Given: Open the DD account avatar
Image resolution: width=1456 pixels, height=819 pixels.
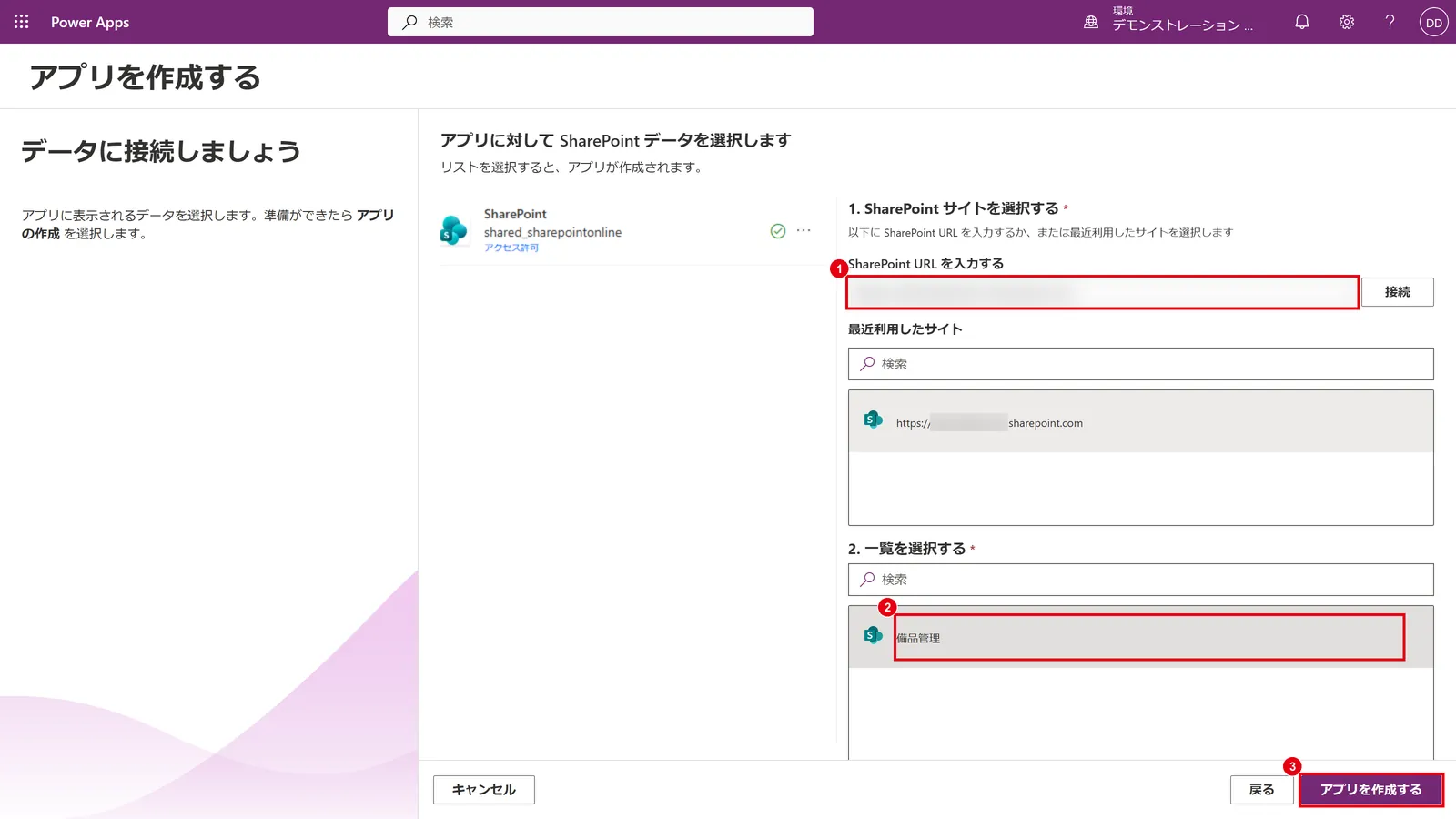Looking at the screenshot, I should point(1434,22).
